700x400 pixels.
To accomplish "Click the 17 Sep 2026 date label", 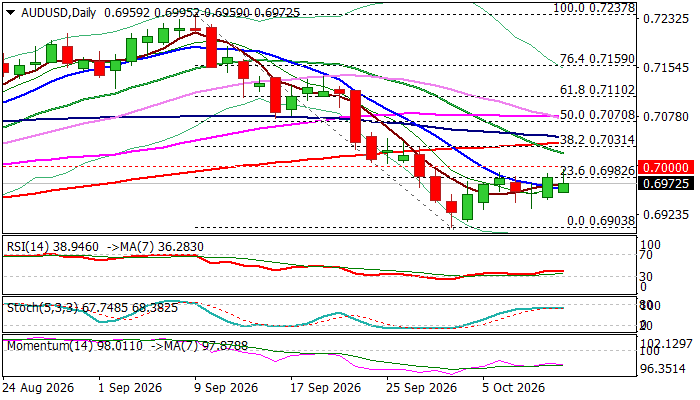I will pyautogui.click(x=325, y=388).
